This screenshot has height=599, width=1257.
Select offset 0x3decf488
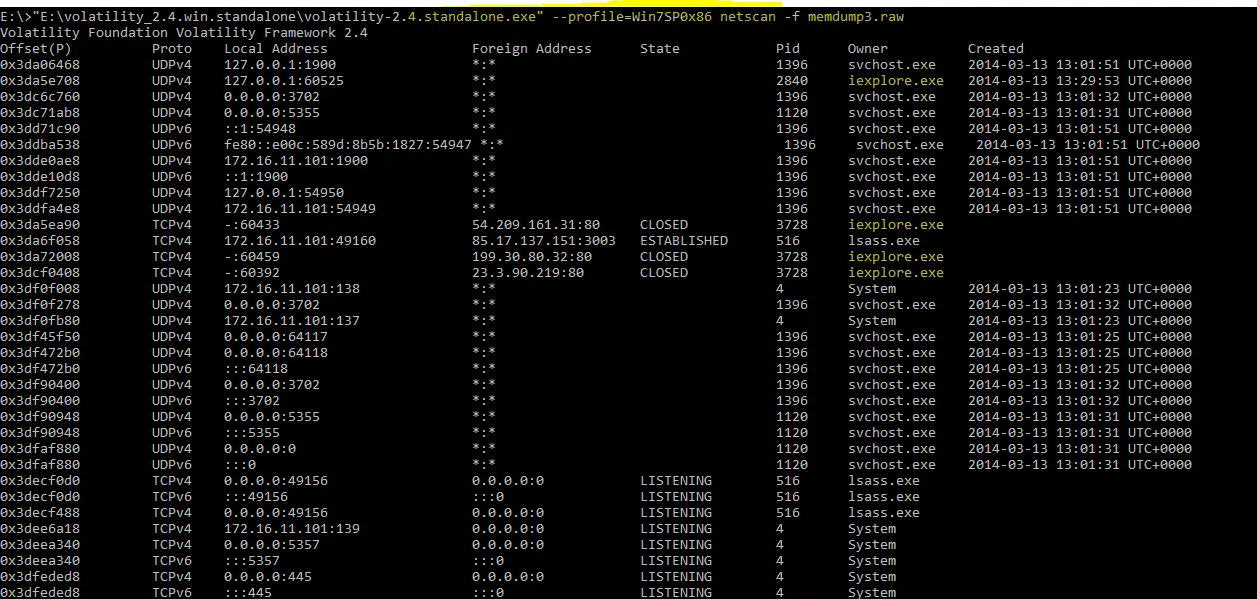[40, 512]
